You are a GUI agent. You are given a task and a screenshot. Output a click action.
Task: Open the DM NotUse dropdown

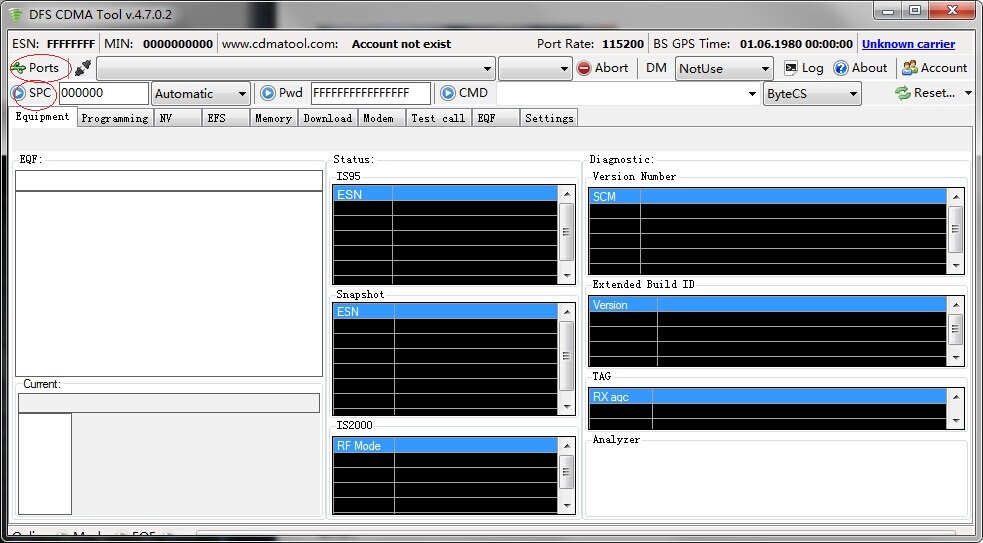[x=724, y=68]
